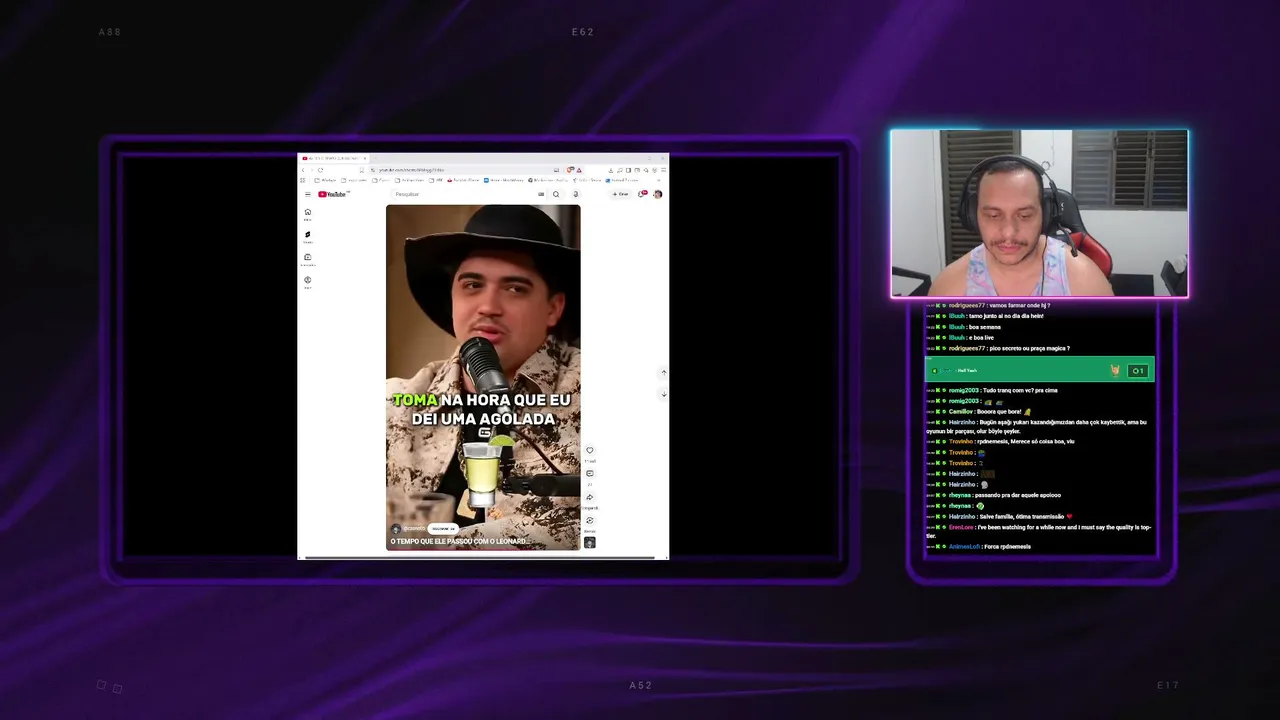This screenshot has width=1280, height=720.
Task: Click the Remix icon on the Short
Action: click(x=589, y=520)
